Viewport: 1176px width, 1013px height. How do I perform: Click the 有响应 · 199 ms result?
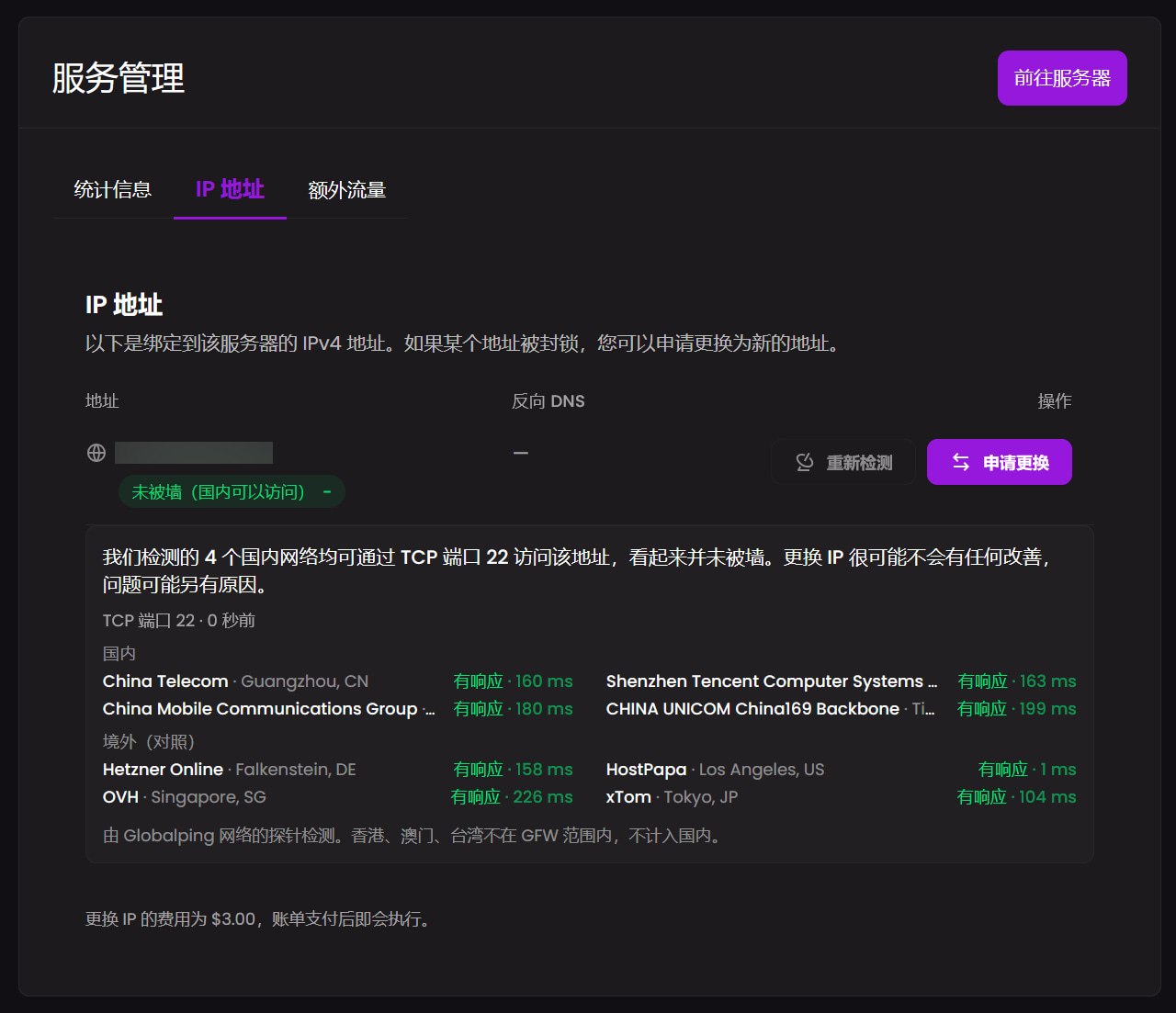(x=1017, y=709)
